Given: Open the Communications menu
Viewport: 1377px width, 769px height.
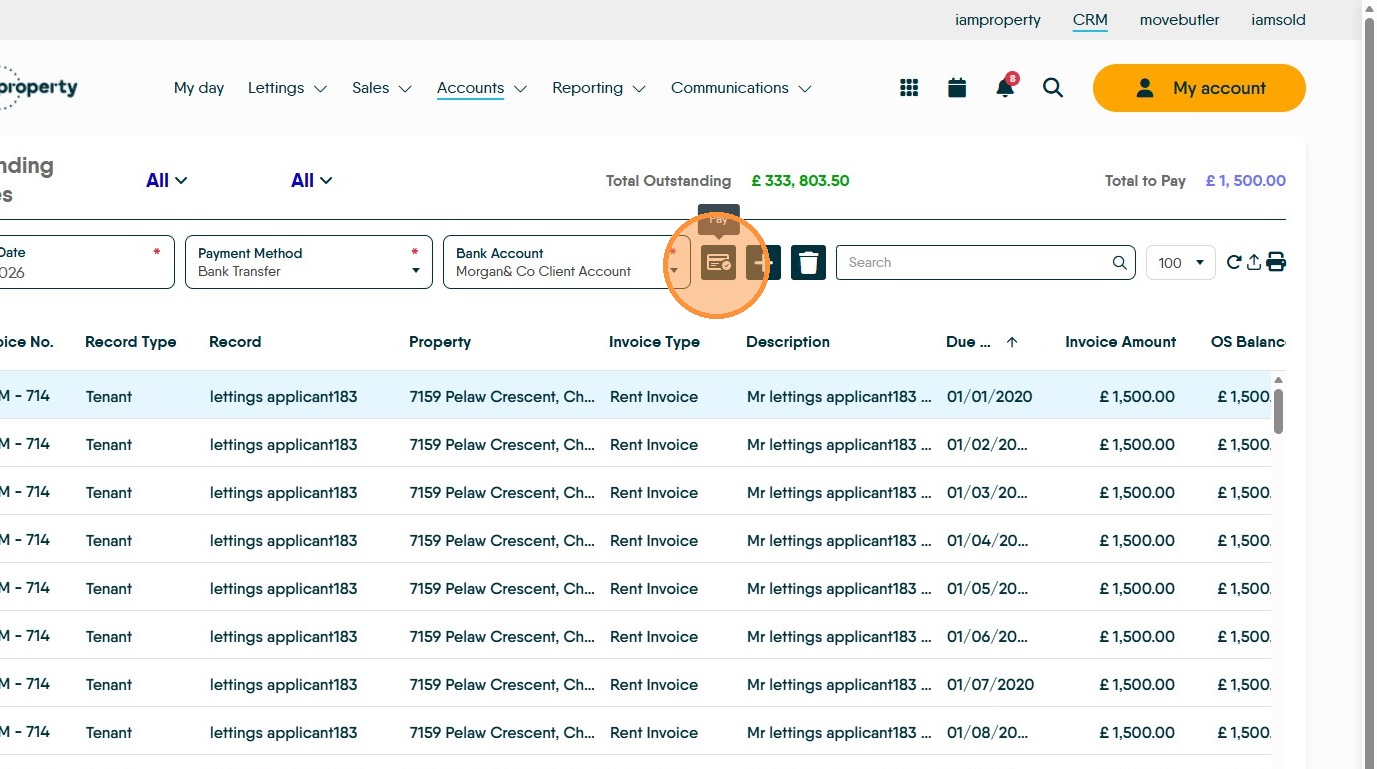Looking at the screenshot, I should [740, 88].
